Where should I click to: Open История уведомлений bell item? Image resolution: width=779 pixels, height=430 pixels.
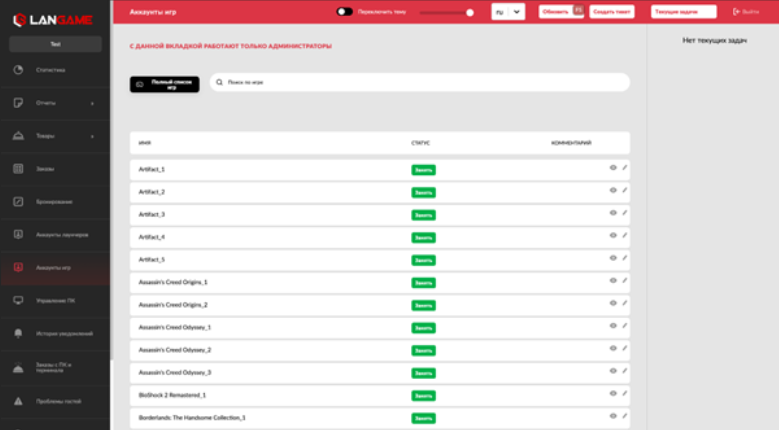(55, 334)
